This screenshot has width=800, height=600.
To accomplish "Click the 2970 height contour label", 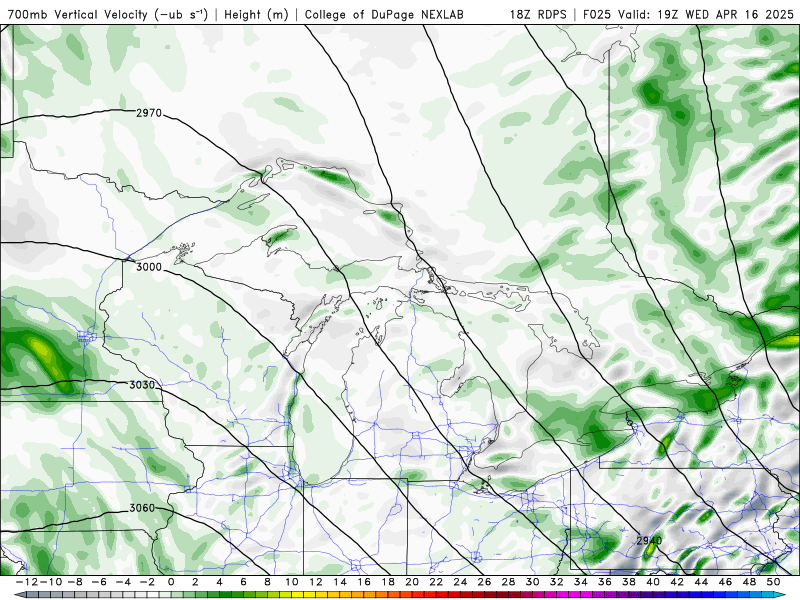I will tap(148, 113).
